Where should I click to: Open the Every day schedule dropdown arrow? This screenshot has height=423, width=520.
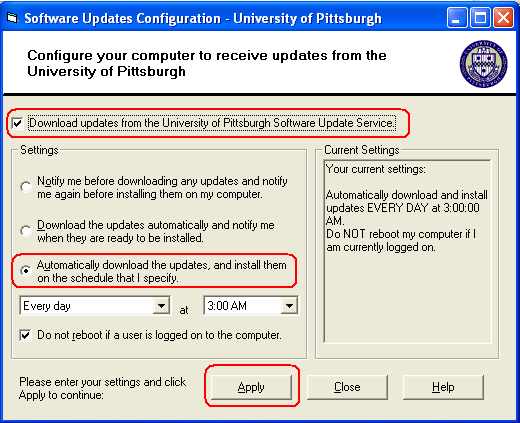[x=161, y=306]
